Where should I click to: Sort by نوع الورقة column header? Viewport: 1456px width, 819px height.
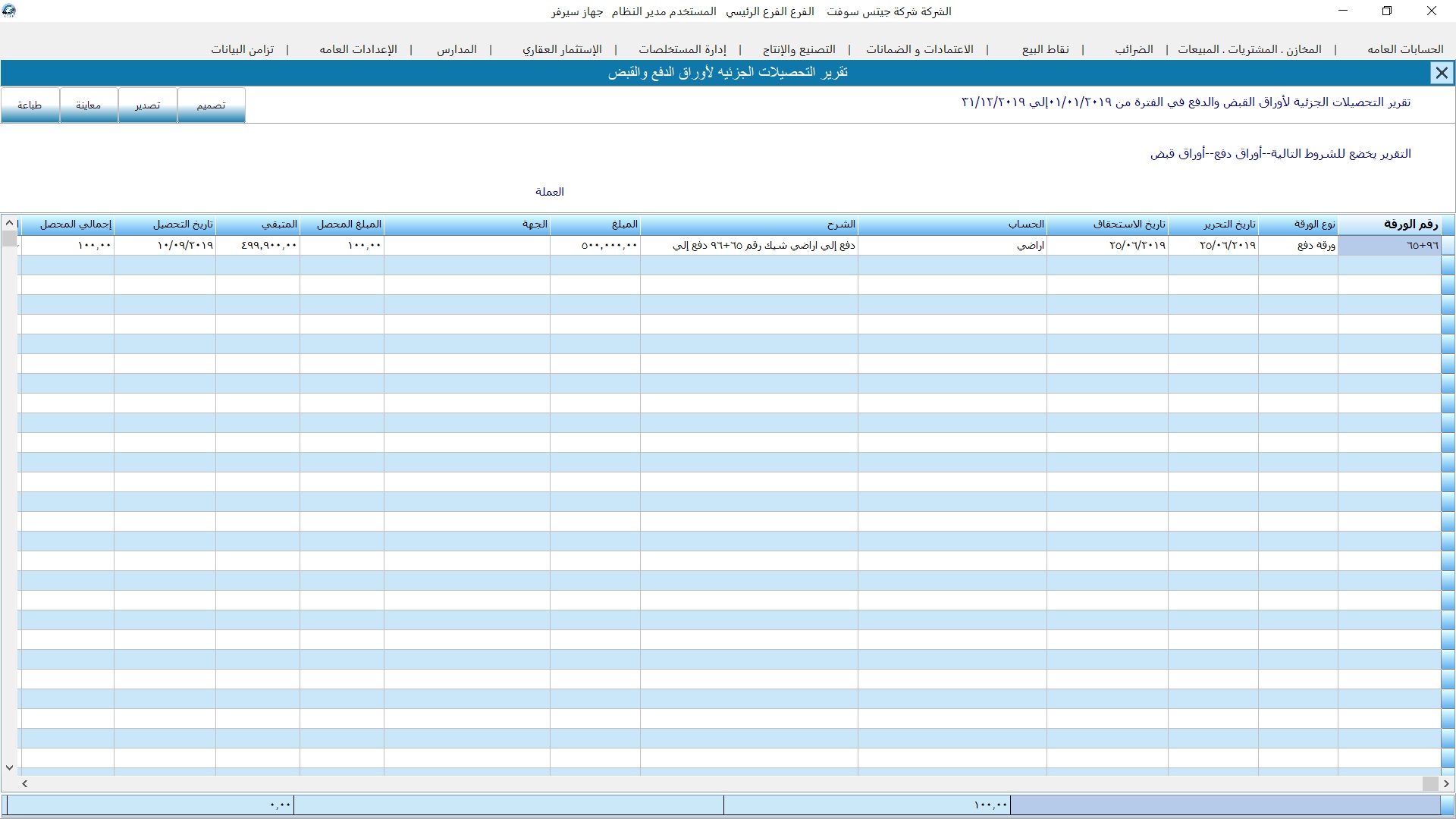1298,224
